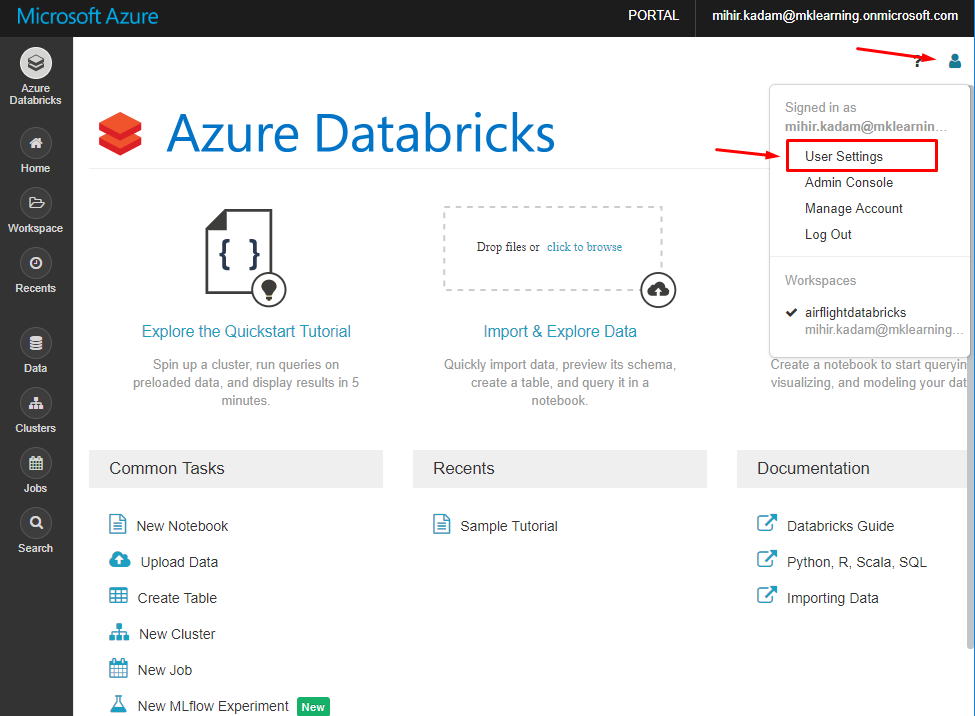
Task: Open Search magnifier icon in sidebar
Action: coord(36,523)
